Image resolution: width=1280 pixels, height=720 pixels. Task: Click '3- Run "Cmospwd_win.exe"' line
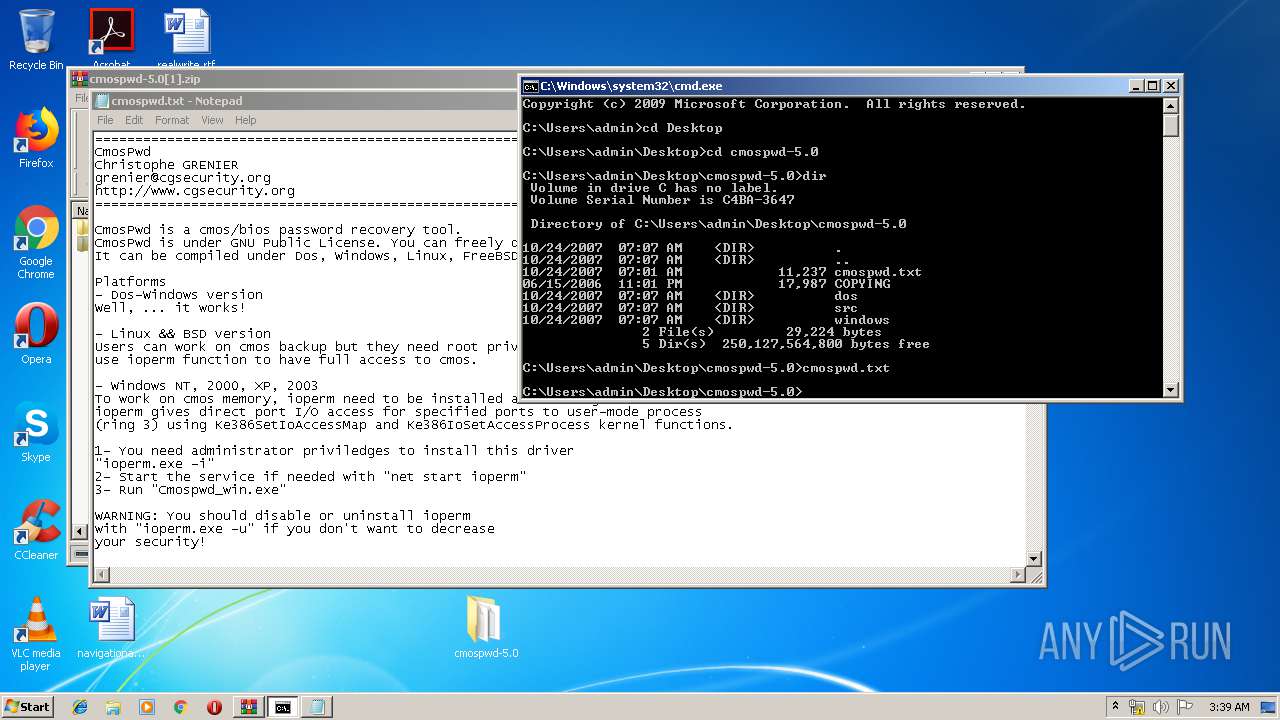pos(191,490)
